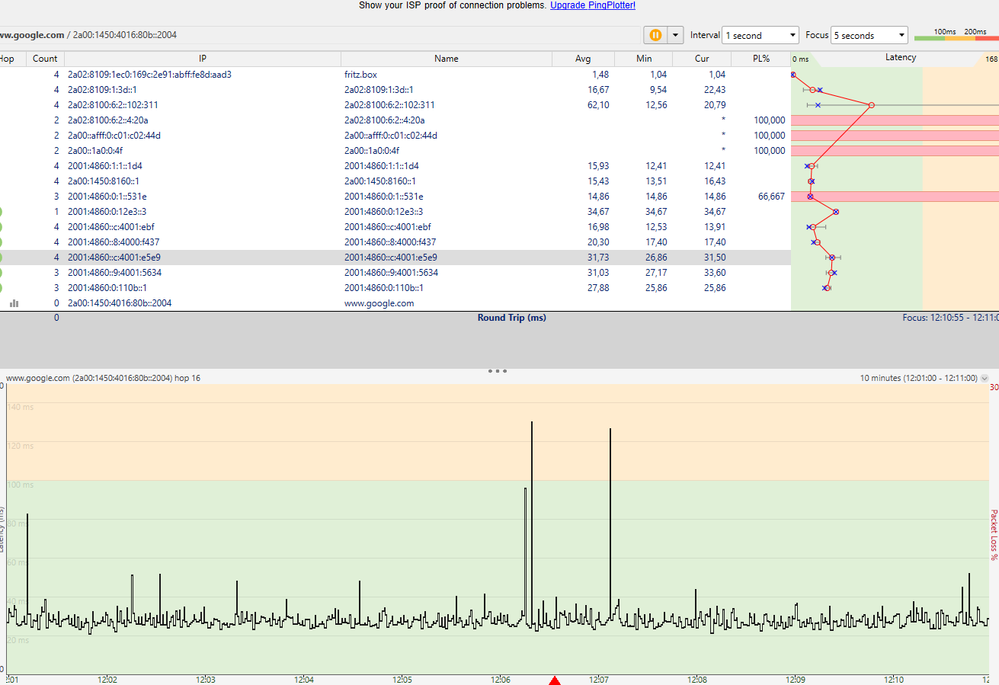The height and width of the screenshot is (685, 999).
Task: Click the three-dot panel splitter handle
Action: coord(497,371)
